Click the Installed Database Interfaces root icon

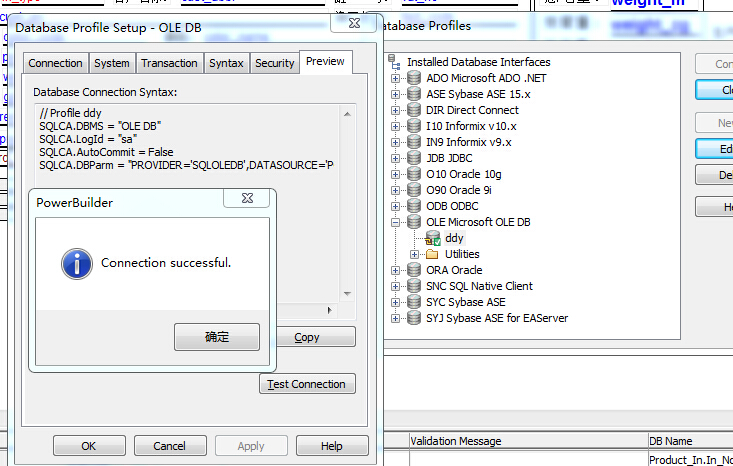tap(395, 62)
